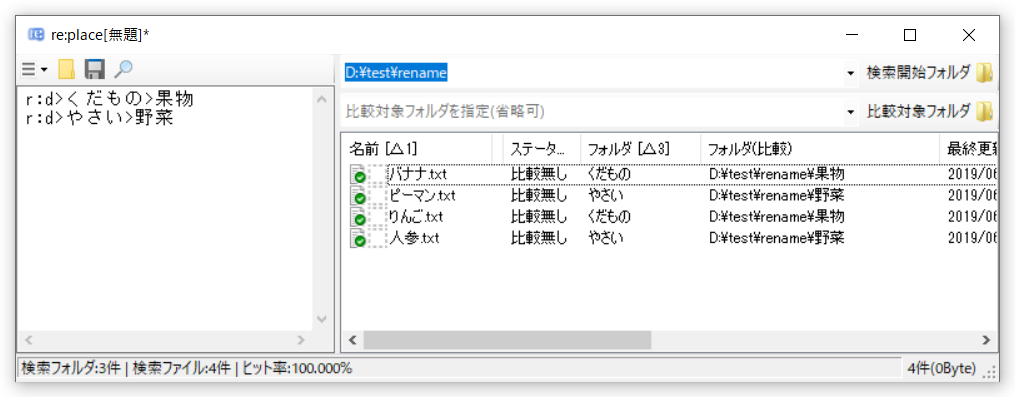Open the hamburger menu in the toolbar

coord(34,69)
